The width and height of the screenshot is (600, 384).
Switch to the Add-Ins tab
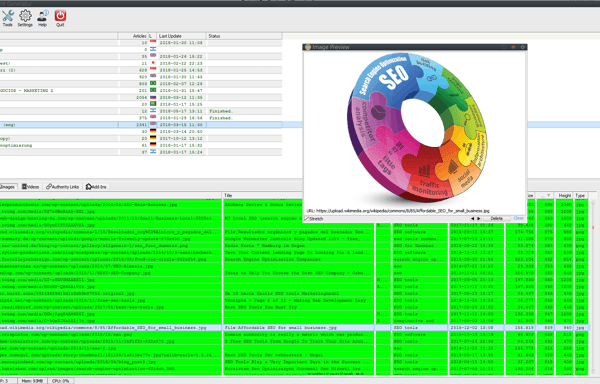[96, 187]
